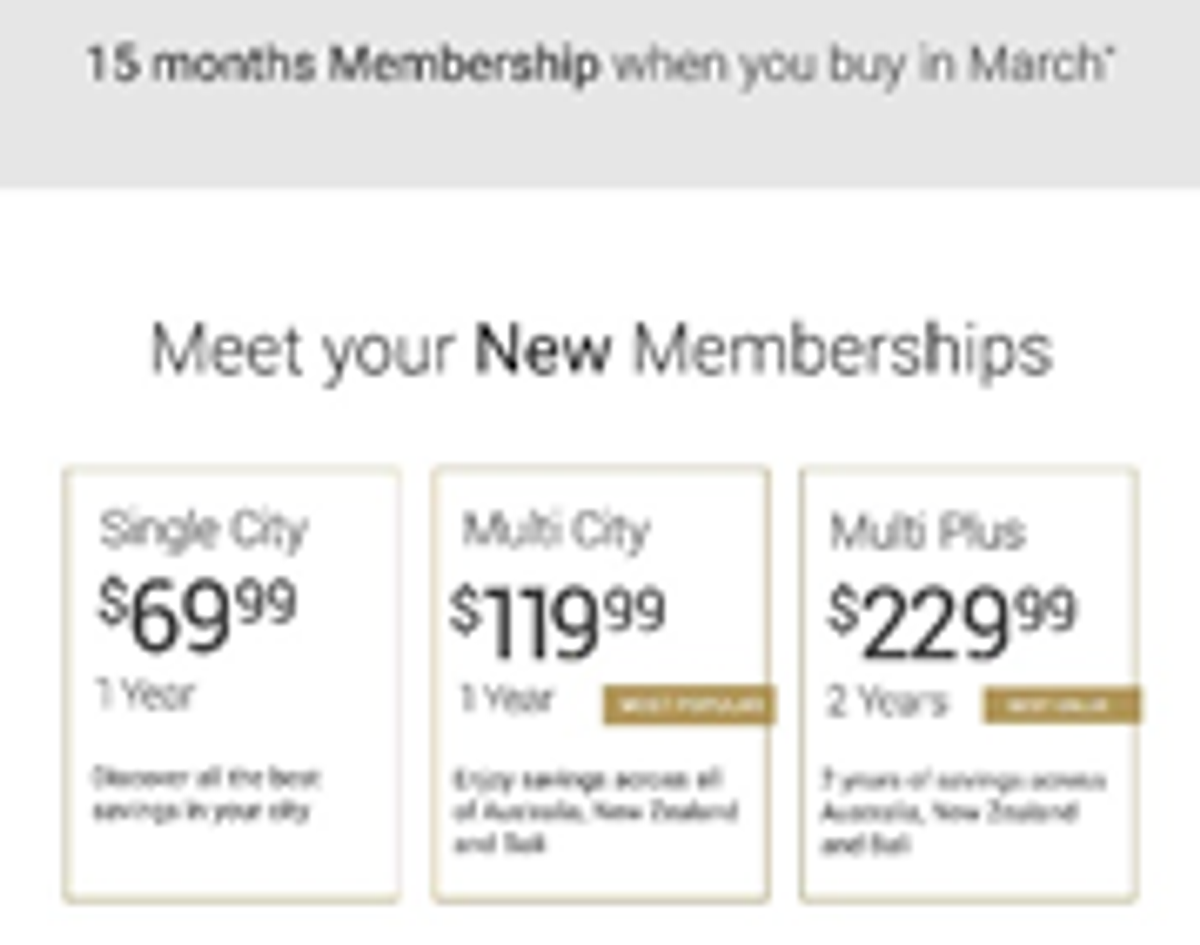This screenshot has width=1200, height=945.
Task: Click the 1 Year label under $69.99
Action: tap(145, 693)
